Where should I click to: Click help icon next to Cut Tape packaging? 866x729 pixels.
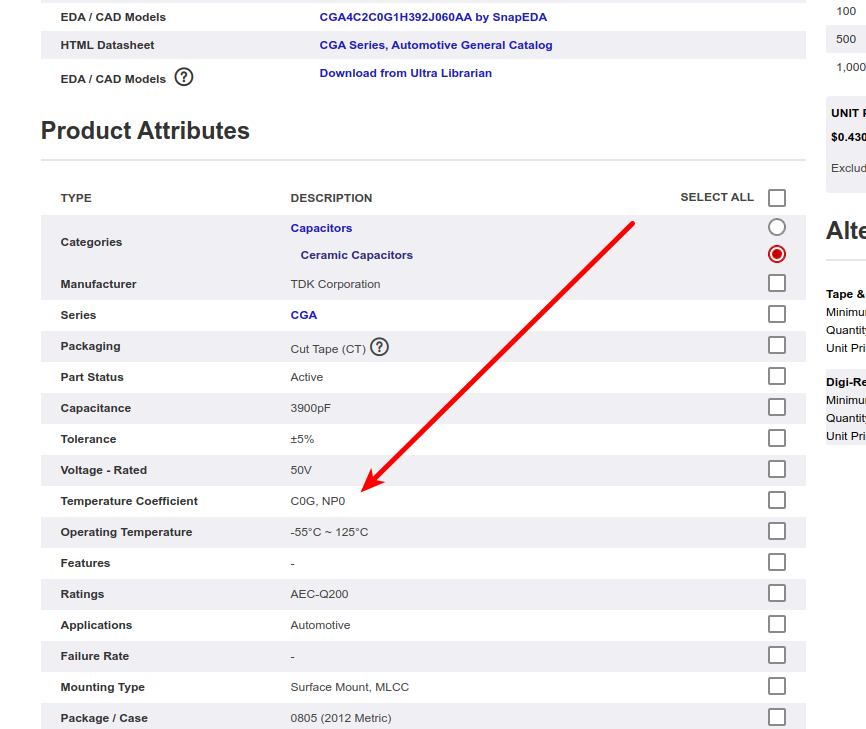(379, 347)
